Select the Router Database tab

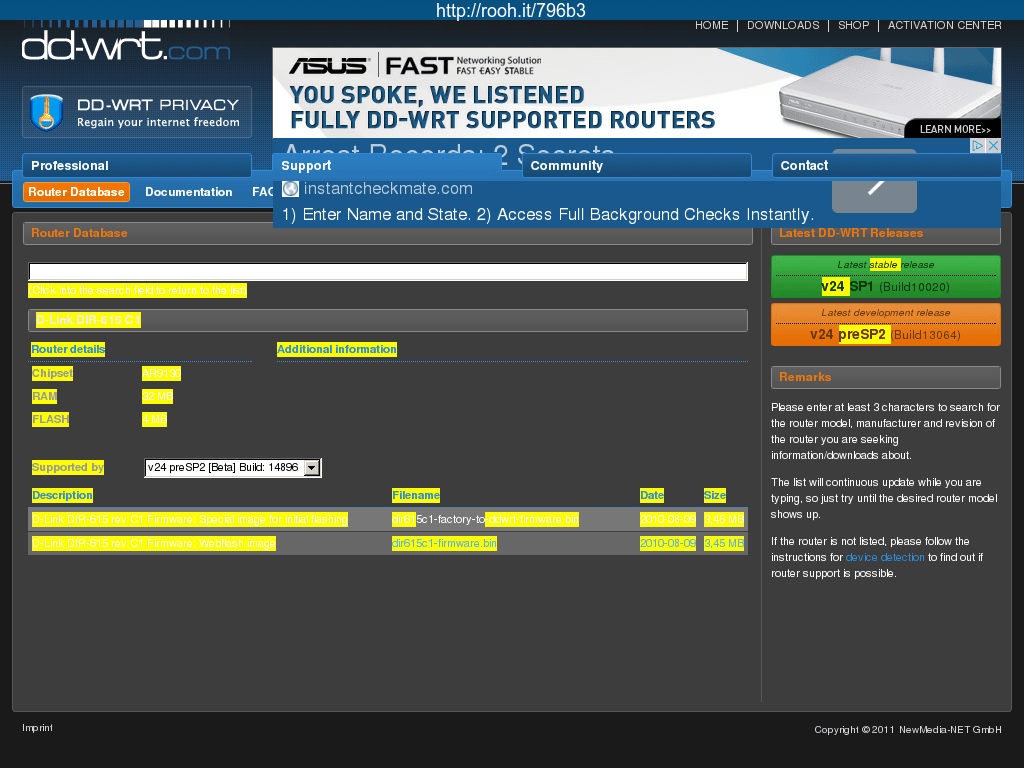tap(76, 192)
